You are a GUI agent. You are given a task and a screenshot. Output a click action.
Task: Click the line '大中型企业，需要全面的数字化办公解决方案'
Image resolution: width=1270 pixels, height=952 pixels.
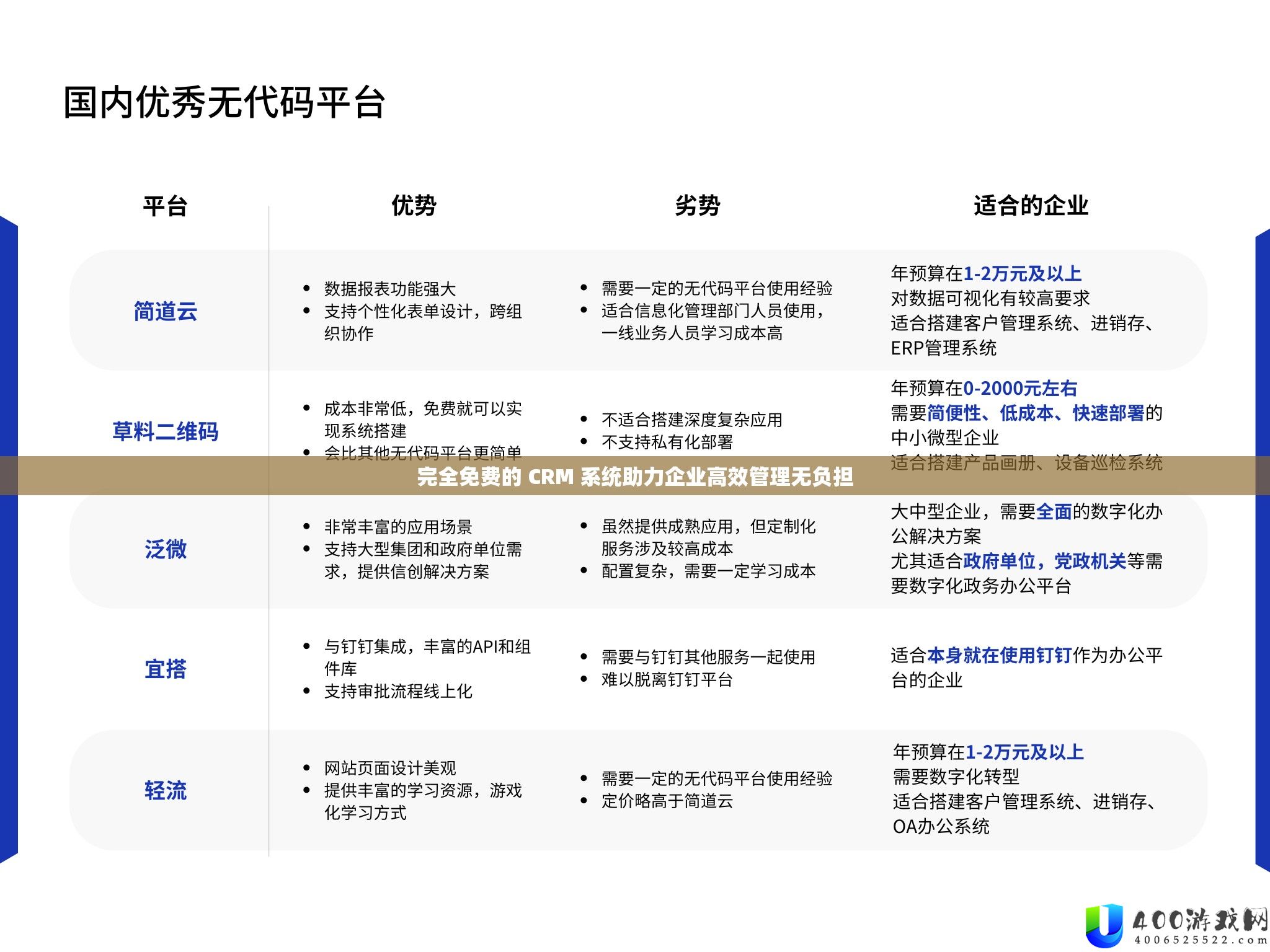[1027, 524]
